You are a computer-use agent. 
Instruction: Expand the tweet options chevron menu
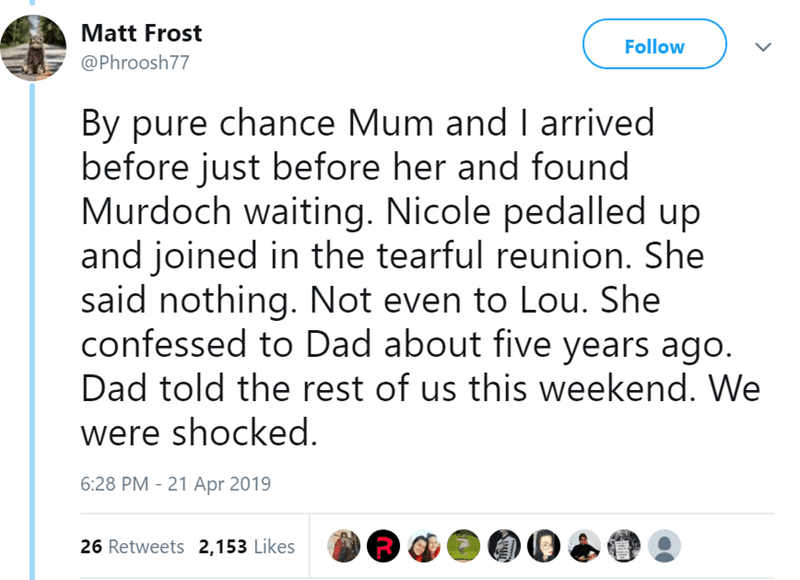[x=765, y=46]
